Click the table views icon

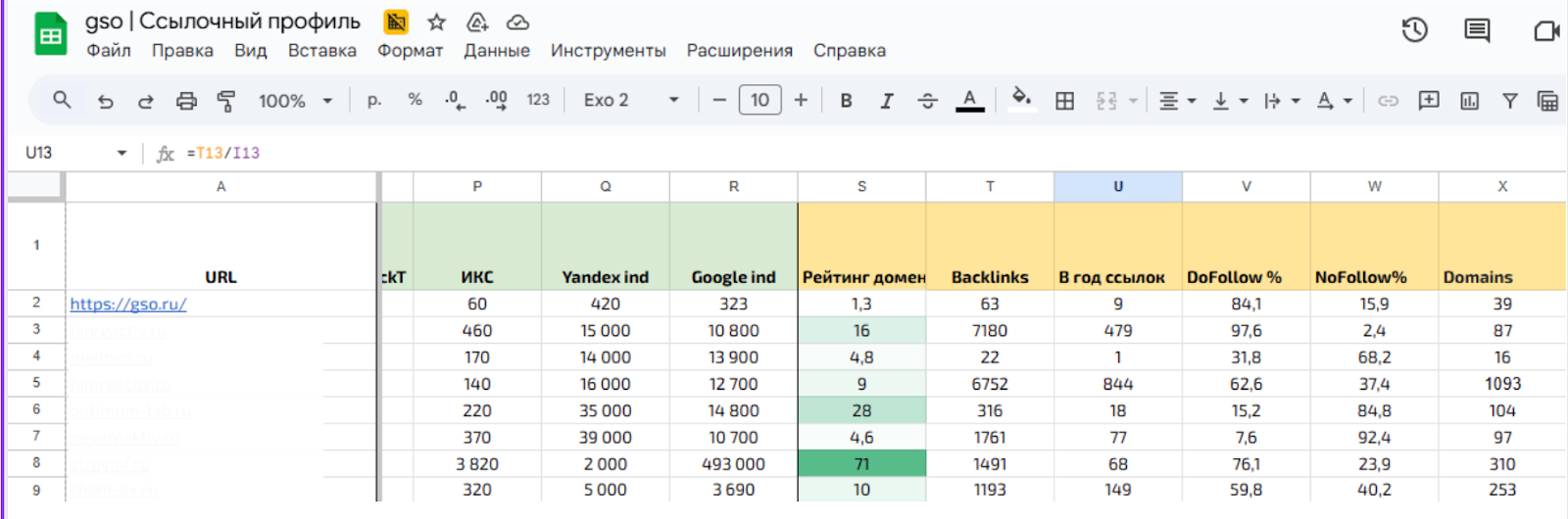[x=1548, y=101]
